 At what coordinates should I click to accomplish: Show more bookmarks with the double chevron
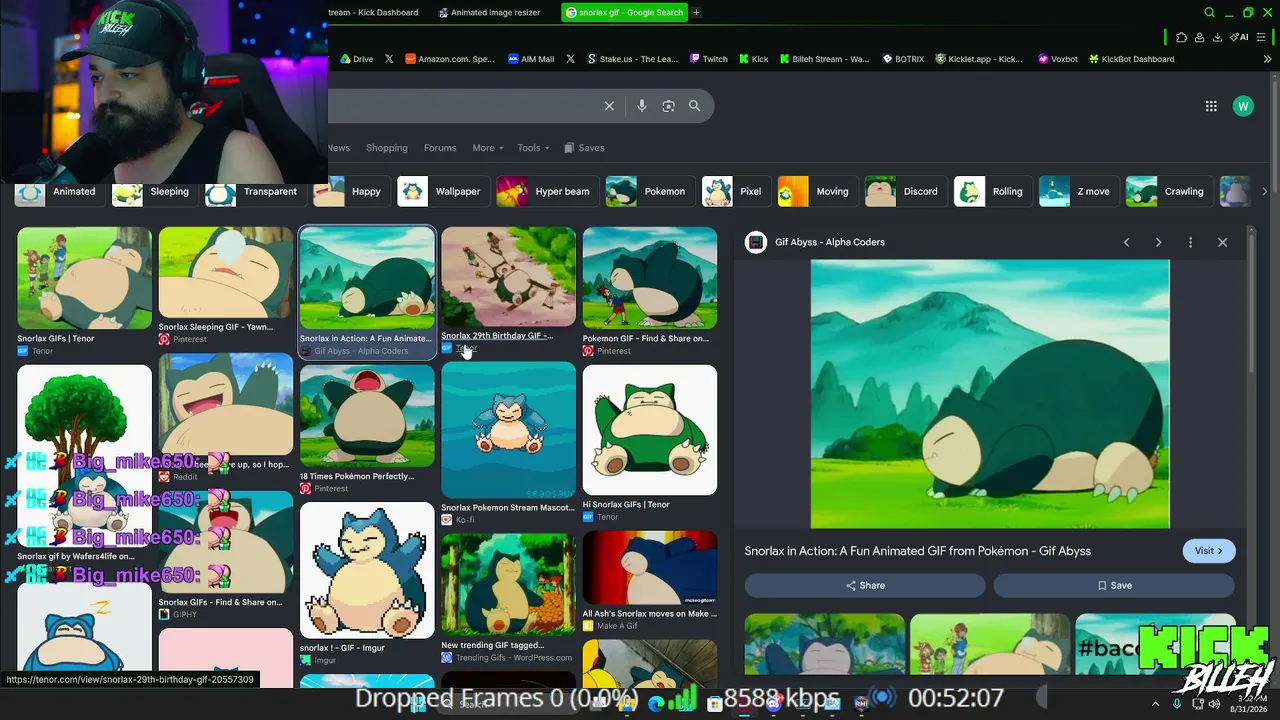point(1267,59)
